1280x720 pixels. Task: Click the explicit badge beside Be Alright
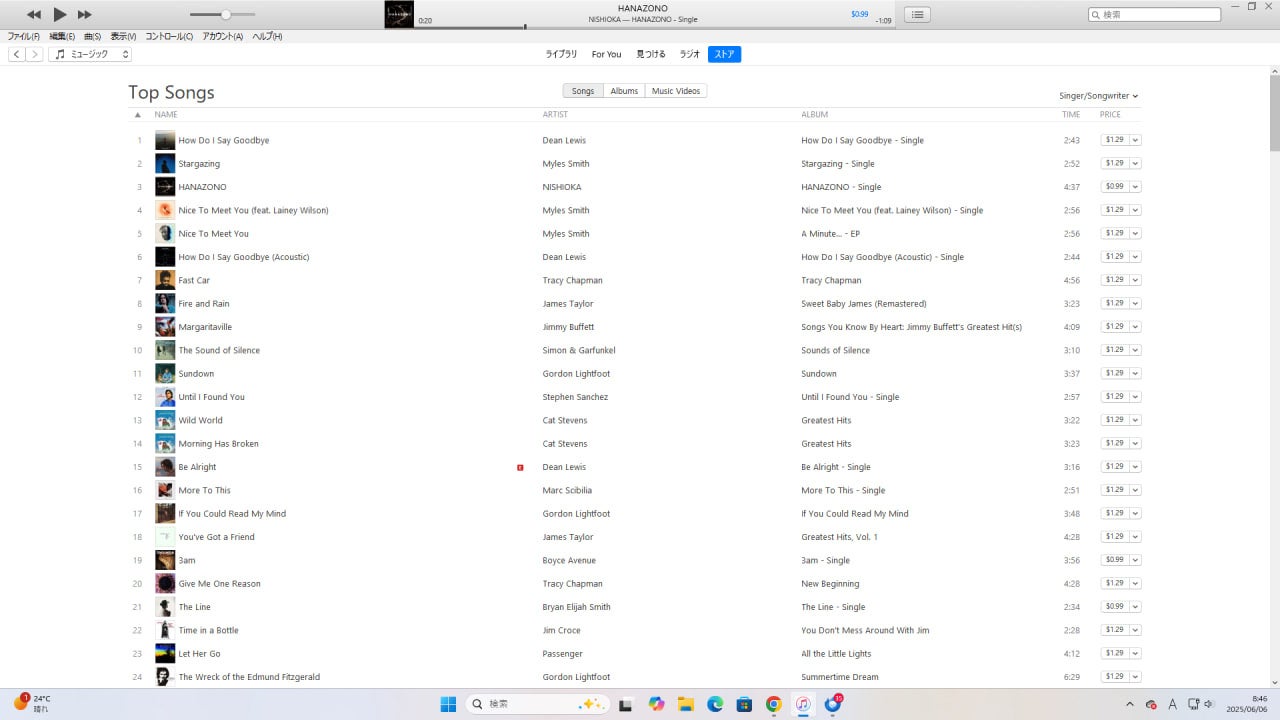coord(520,467)
